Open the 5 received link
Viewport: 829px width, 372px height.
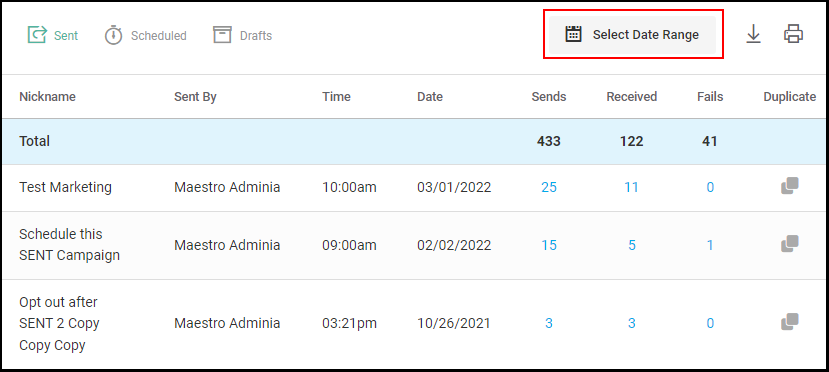632,245
